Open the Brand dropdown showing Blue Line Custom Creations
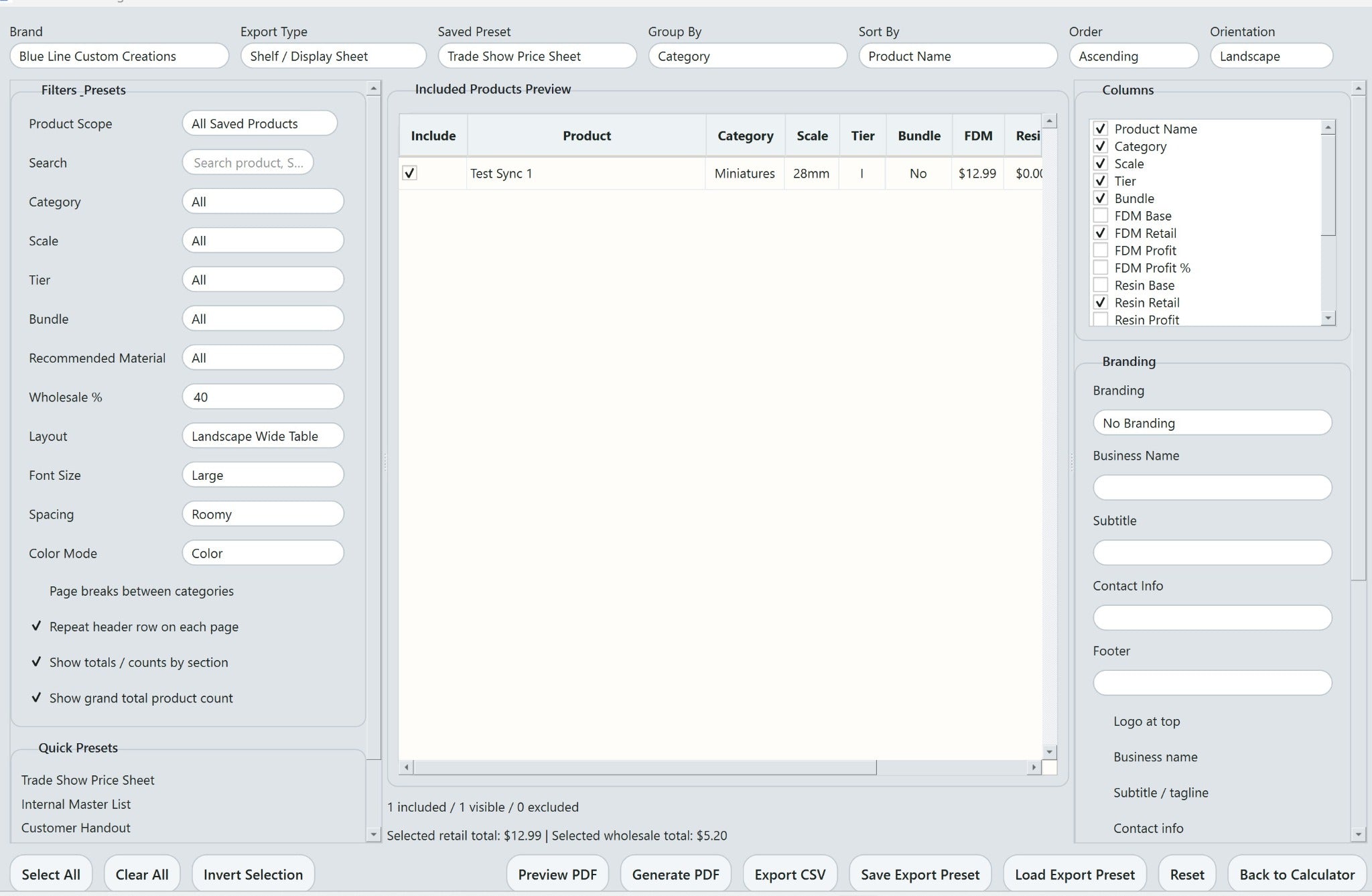Viewport: 1372px width, 896px height. (x=119, y=56)
